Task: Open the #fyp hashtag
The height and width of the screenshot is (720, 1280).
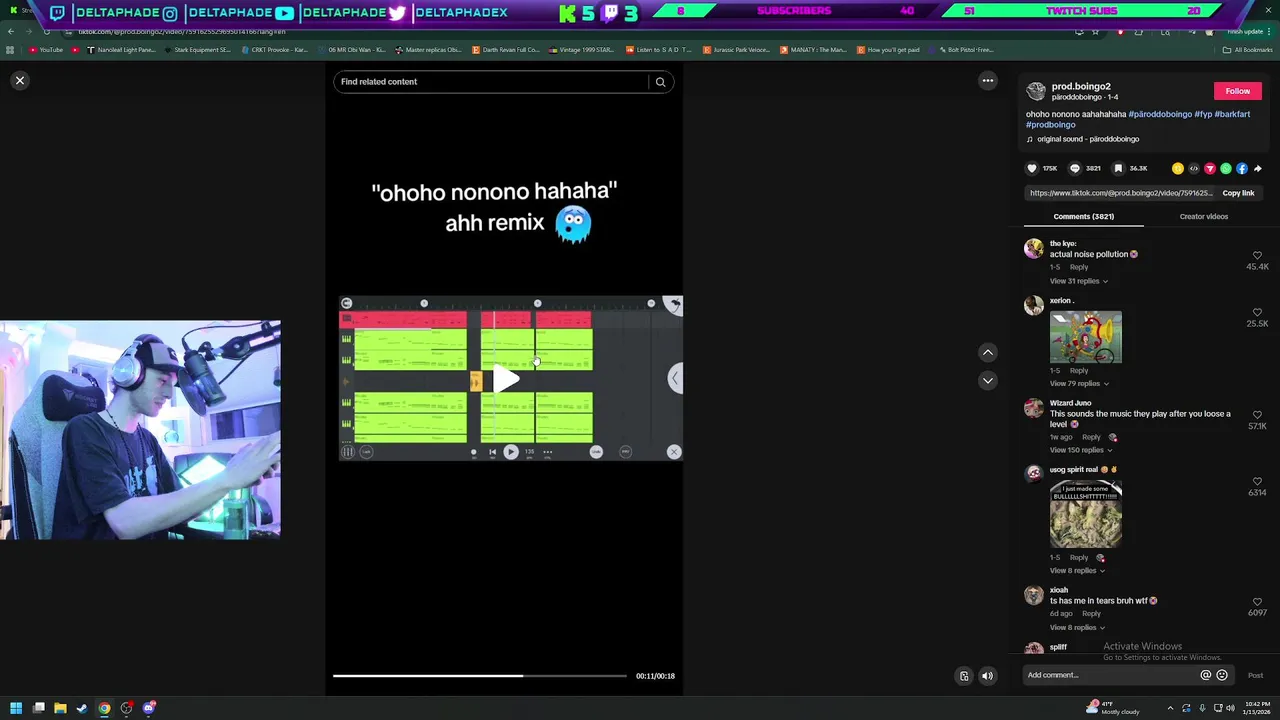Action: click(x=1203, y=114)
